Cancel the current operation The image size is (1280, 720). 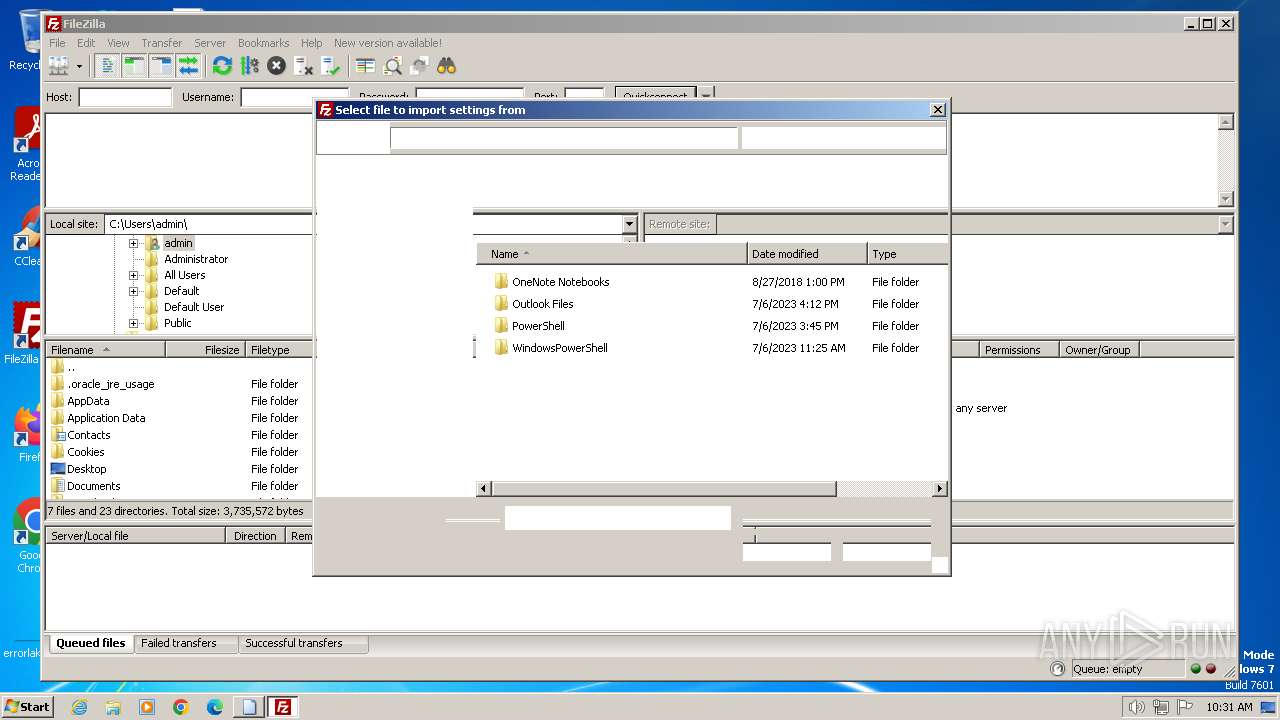click(276, 66)
